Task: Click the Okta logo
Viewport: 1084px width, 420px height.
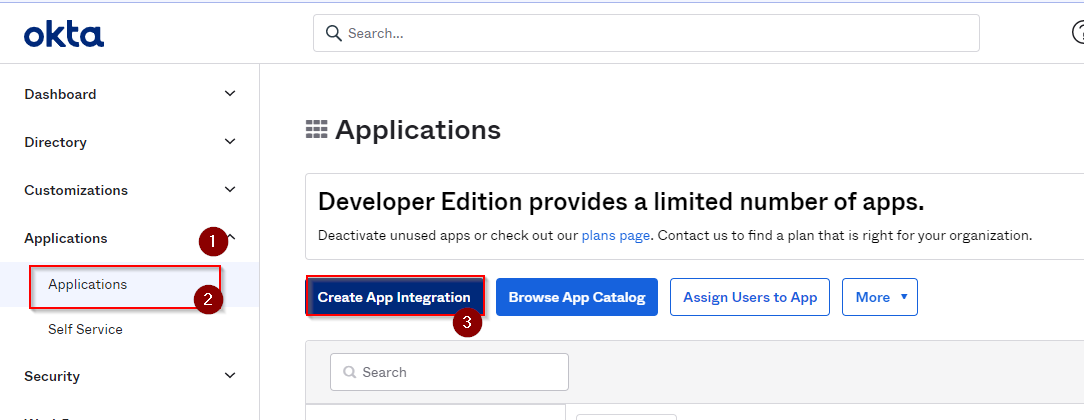Action: [x=64, y=35]
